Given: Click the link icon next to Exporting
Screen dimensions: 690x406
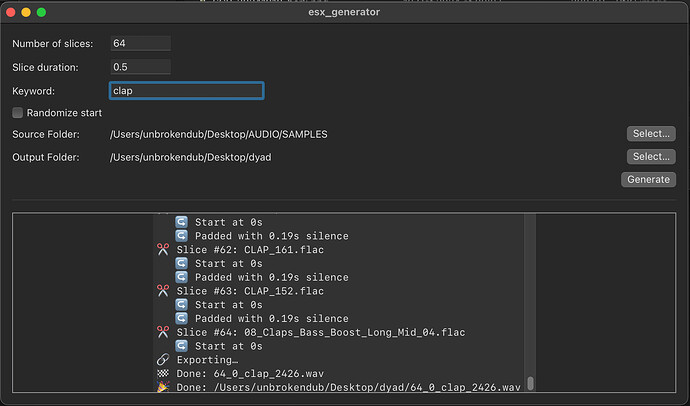Looking at the screenshot, I should (x=163, y=359).
